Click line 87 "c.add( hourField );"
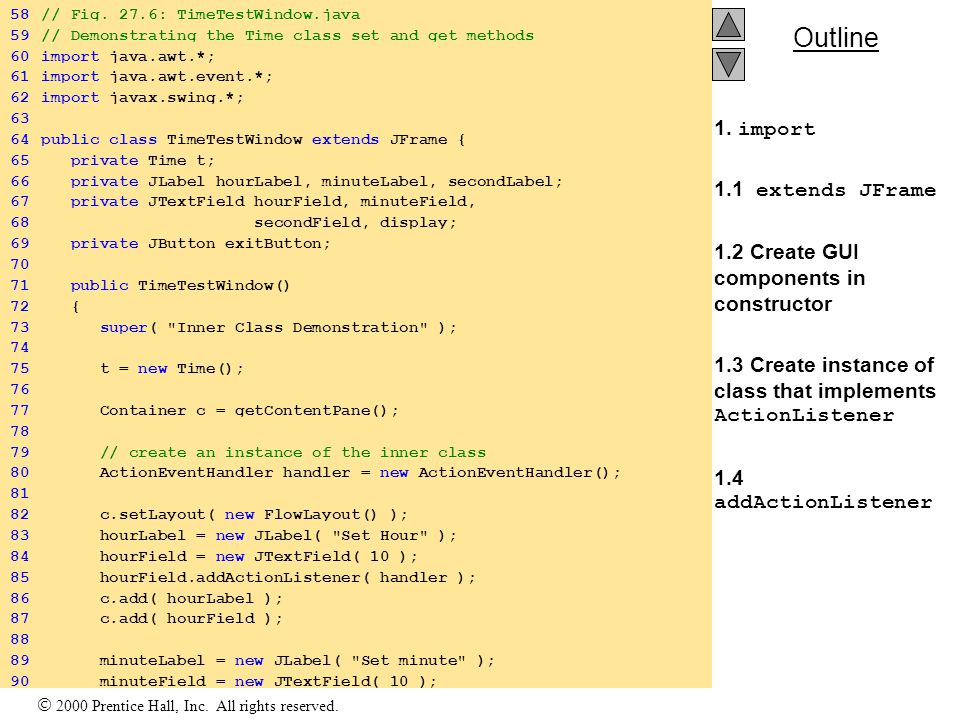The height and width of the screenshot is (720, 960). pyautogui.click(x=191, y=618)
